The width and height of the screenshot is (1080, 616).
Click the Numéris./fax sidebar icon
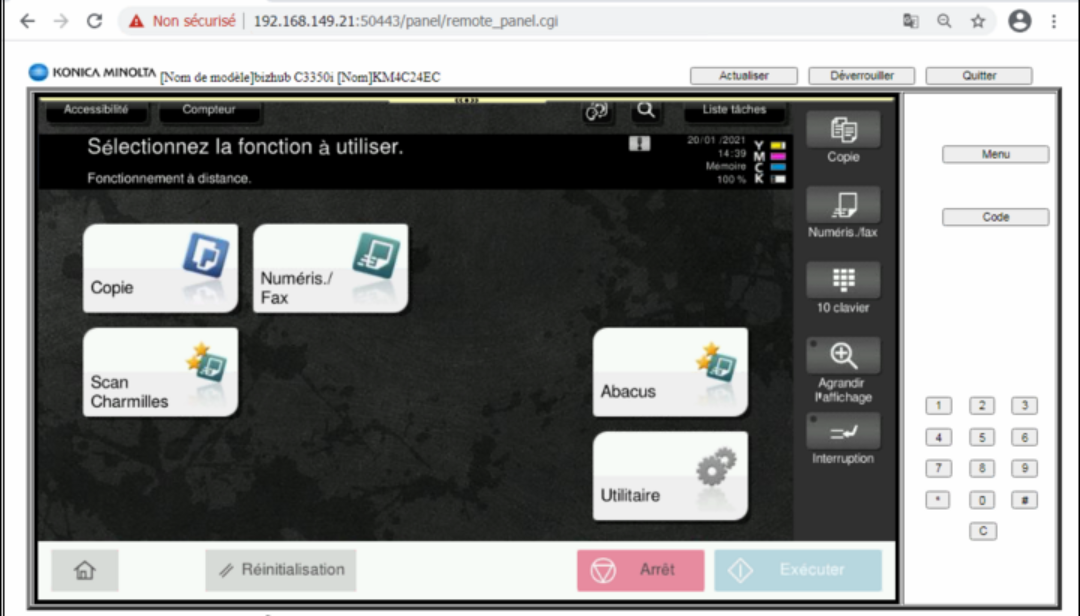coord(843,205)
